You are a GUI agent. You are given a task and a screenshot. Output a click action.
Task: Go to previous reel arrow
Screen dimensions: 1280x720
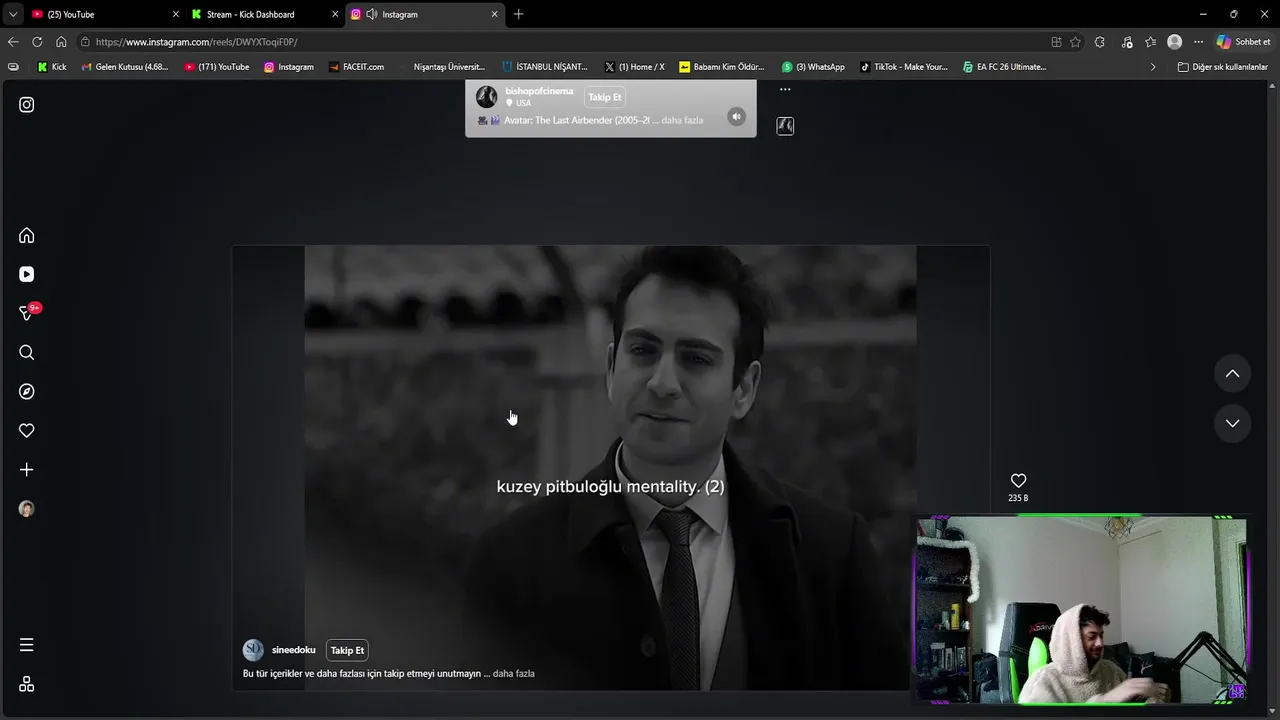(1232, 373)
